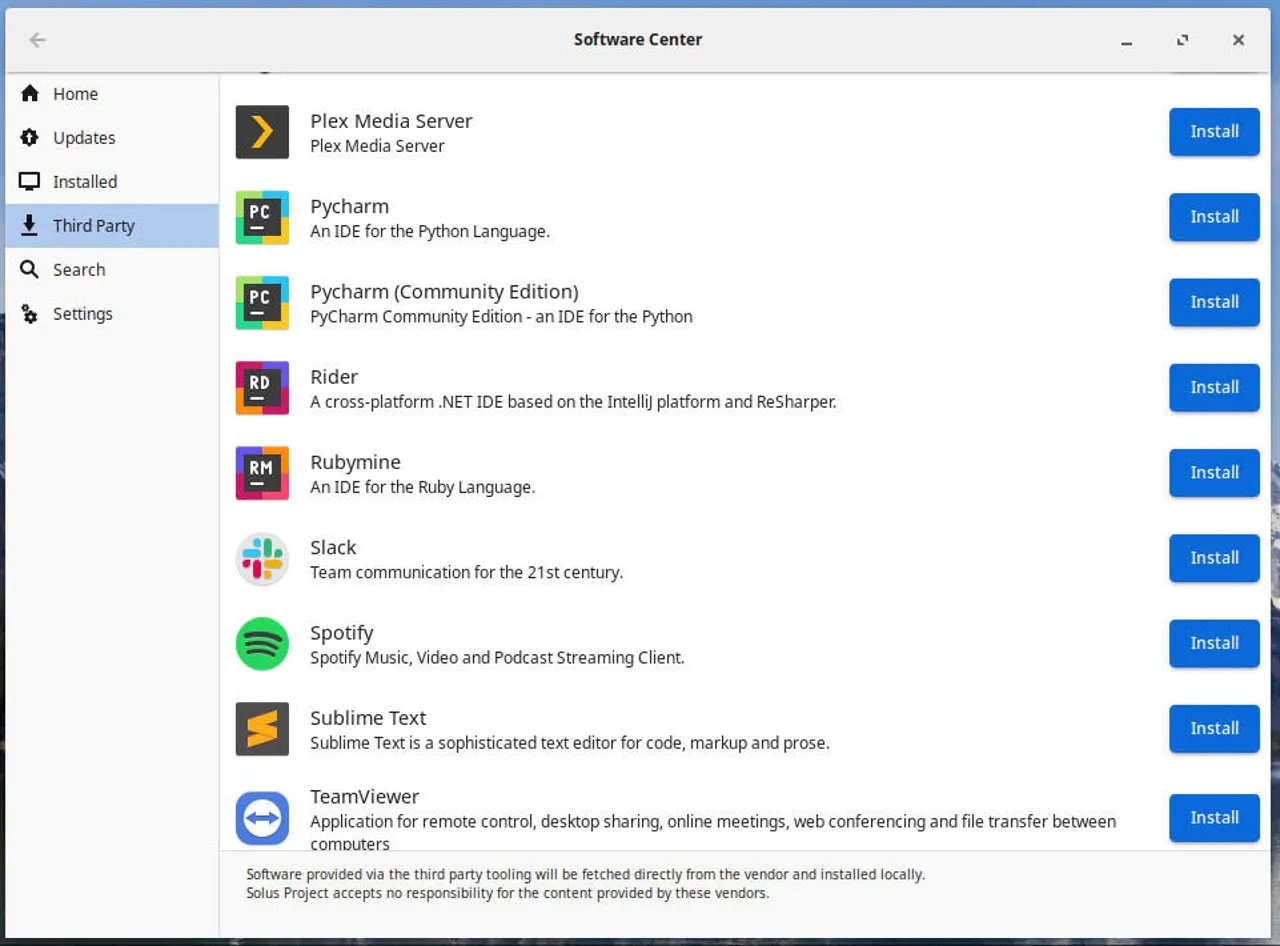Viewport: 1280px width, 946px height.
Task: Click the TeamViewer app icon
Action: pyautogui.click(x=262, y=818)
